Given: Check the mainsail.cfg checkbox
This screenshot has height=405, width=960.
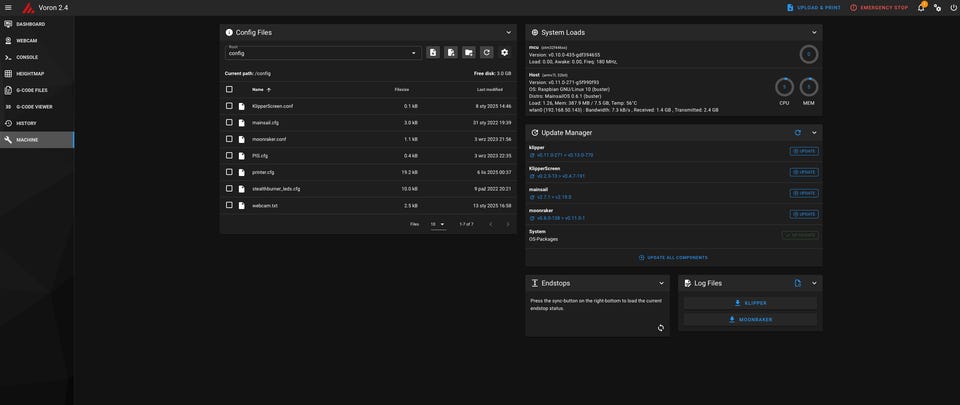Looking at the screenshot, I should pos(229,122).
